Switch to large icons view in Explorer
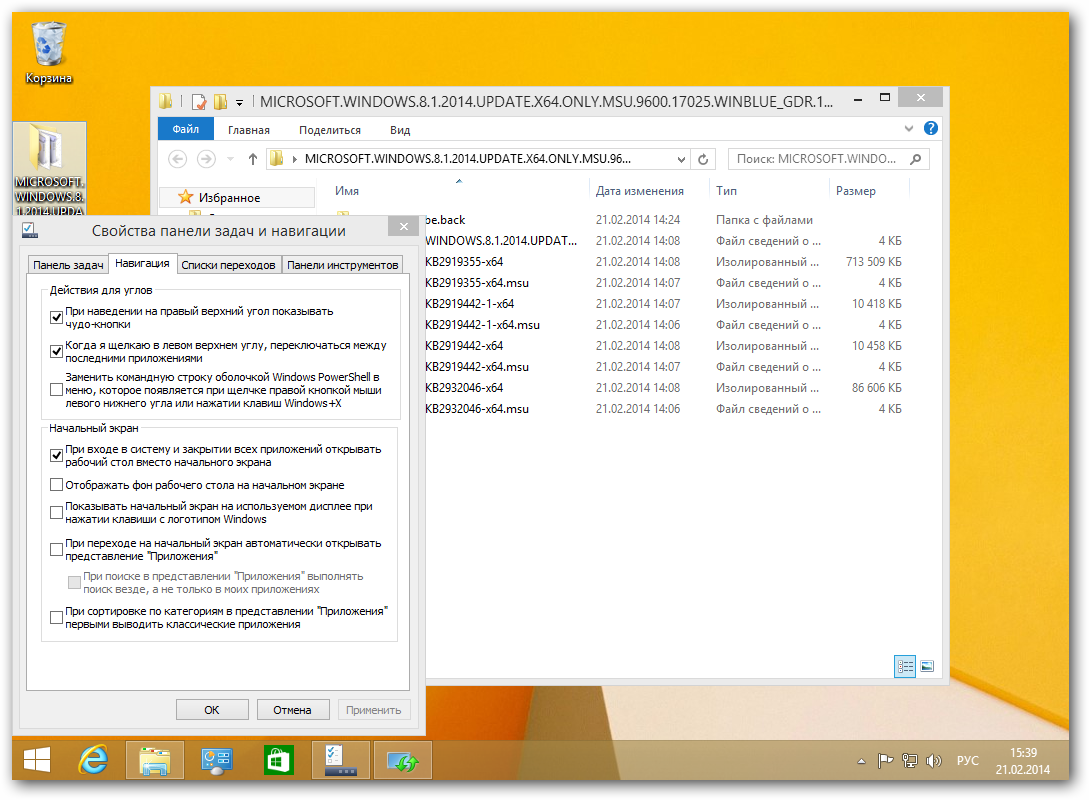Screen dimensions: 1089x800 pos(926,667)
